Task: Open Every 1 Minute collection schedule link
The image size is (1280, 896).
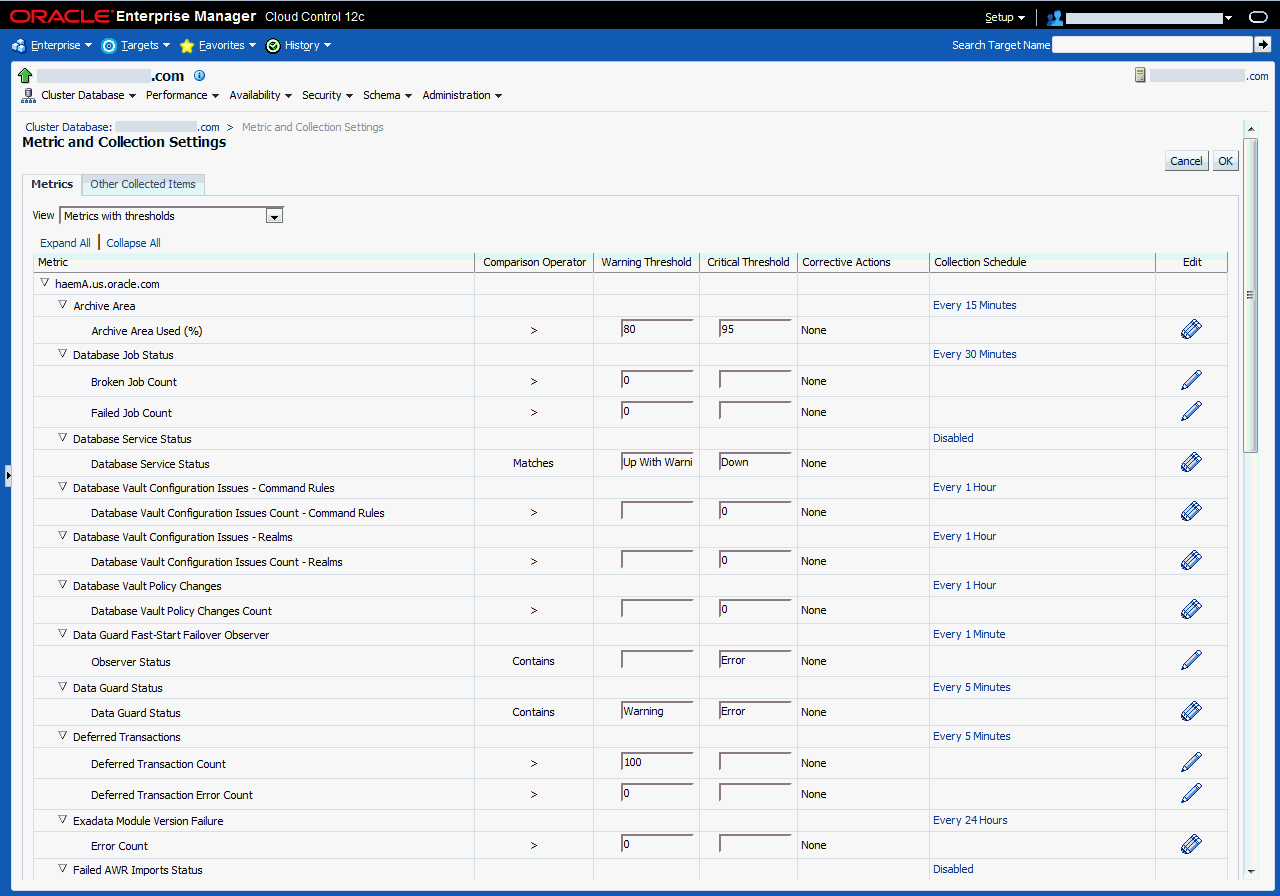Action: (x=969, y=634)
